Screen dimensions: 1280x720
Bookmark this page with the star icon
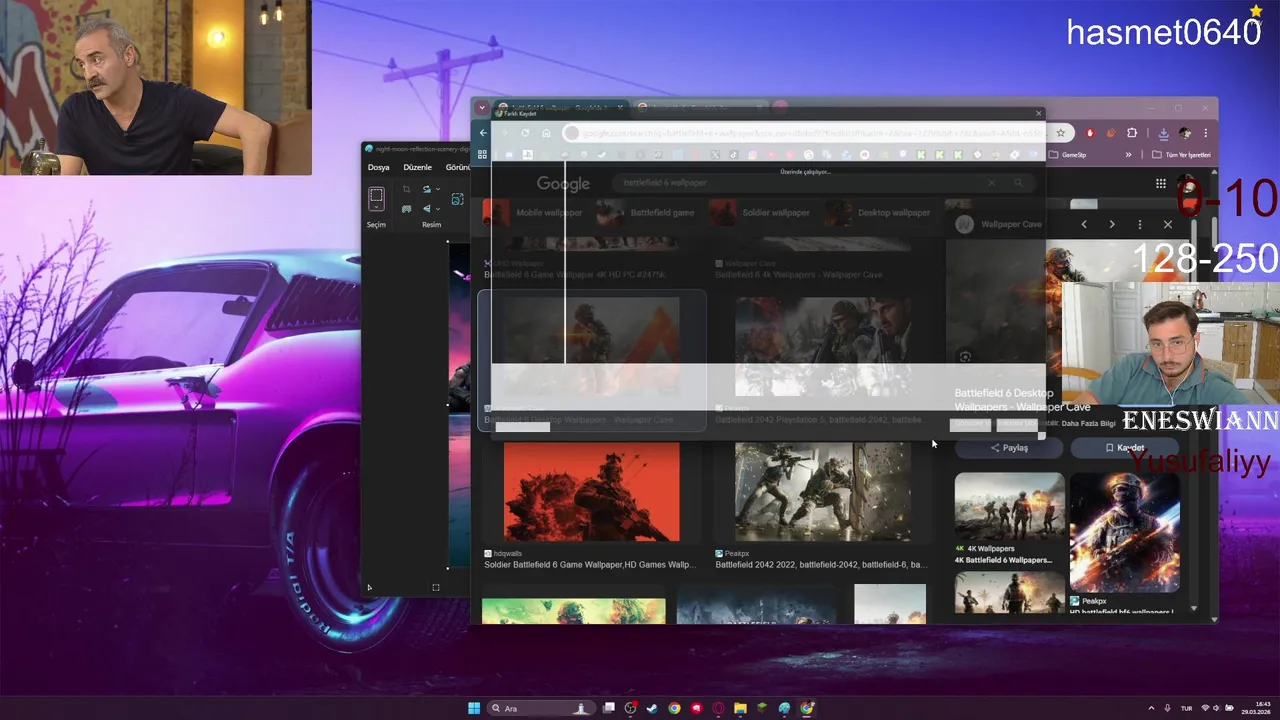tap(1061, 133)
